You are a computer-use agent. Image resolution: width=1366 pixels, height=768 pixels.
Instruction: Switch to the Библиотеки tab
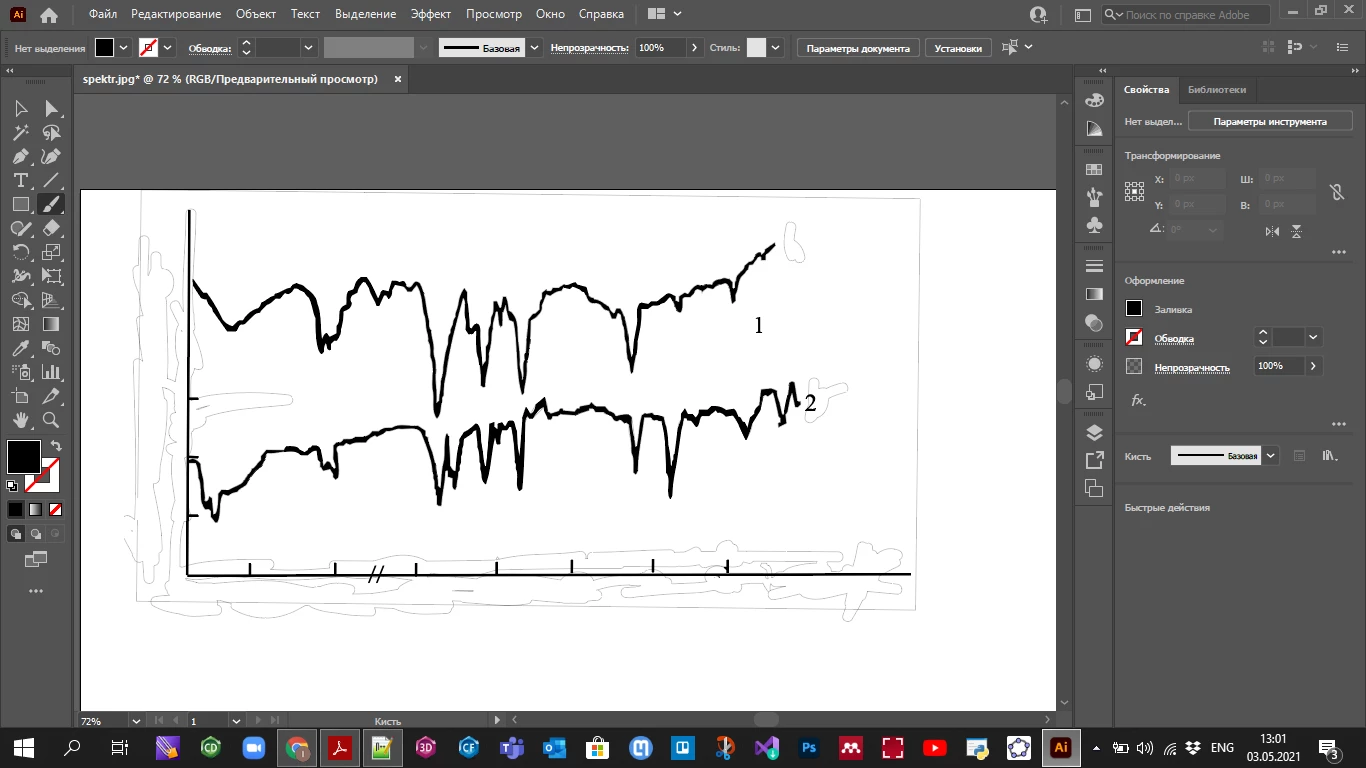coord(1216,89)
